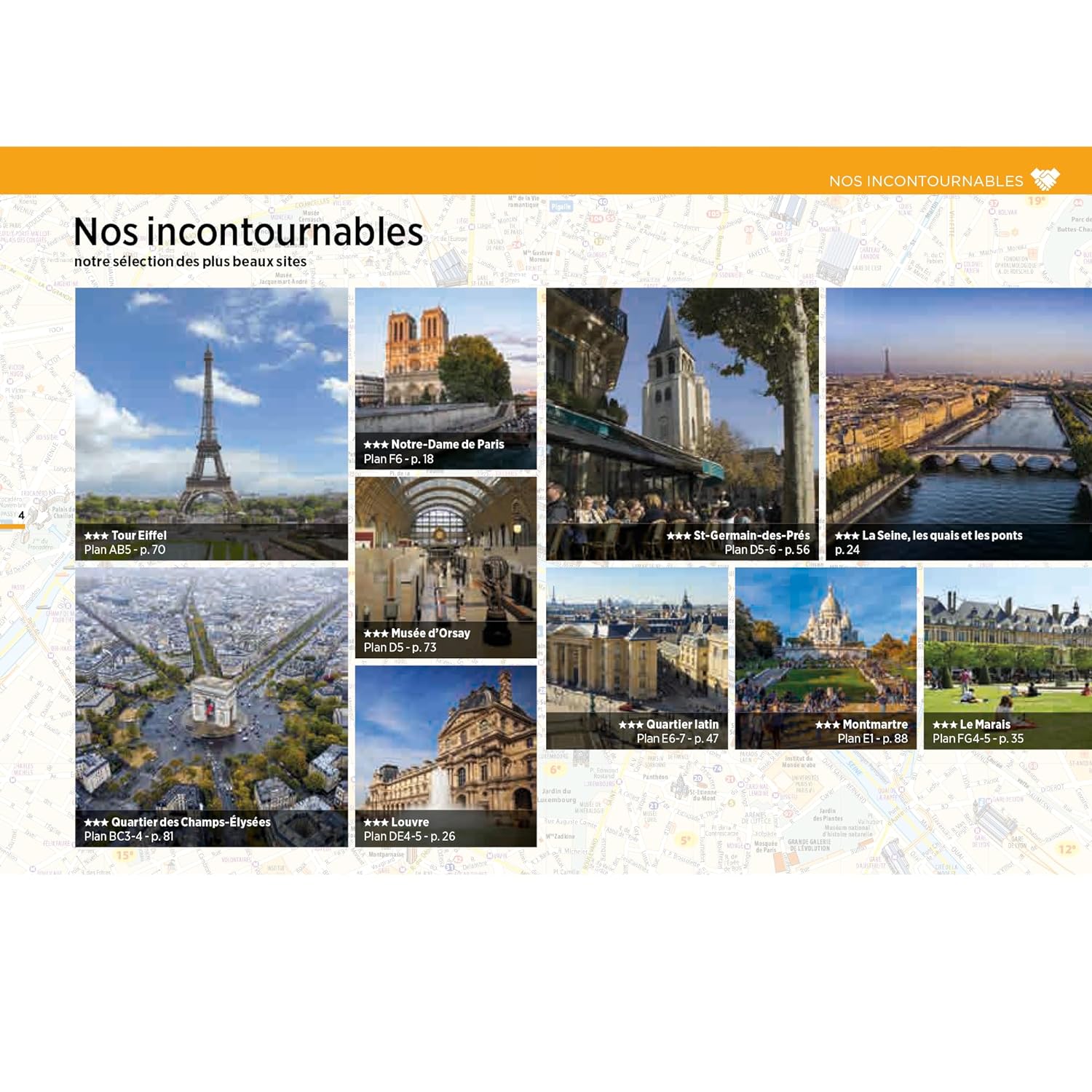Click the "Plan FG4-5 - p. 35" Marais reference

(978, 739)
